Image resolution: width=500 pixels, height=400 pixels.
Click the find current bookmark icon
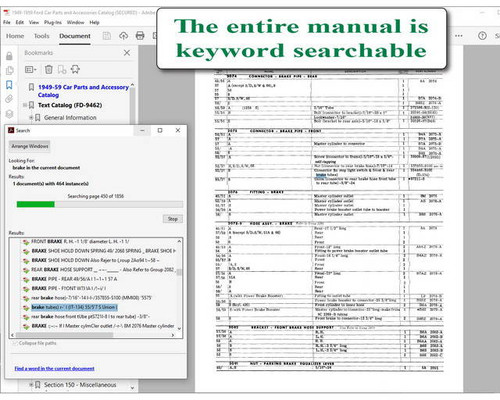(x=76, y=69)
